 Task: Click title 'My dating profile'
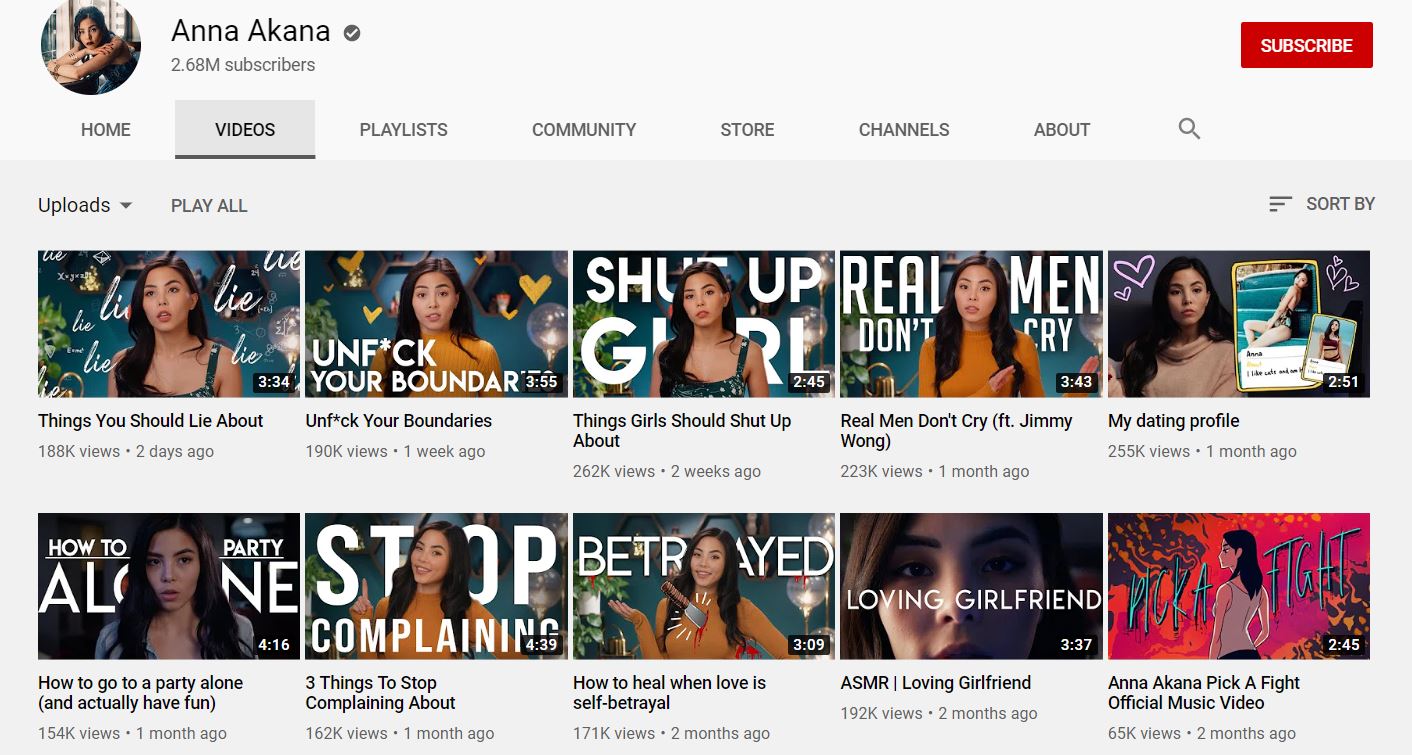(x=1174, y=421)
